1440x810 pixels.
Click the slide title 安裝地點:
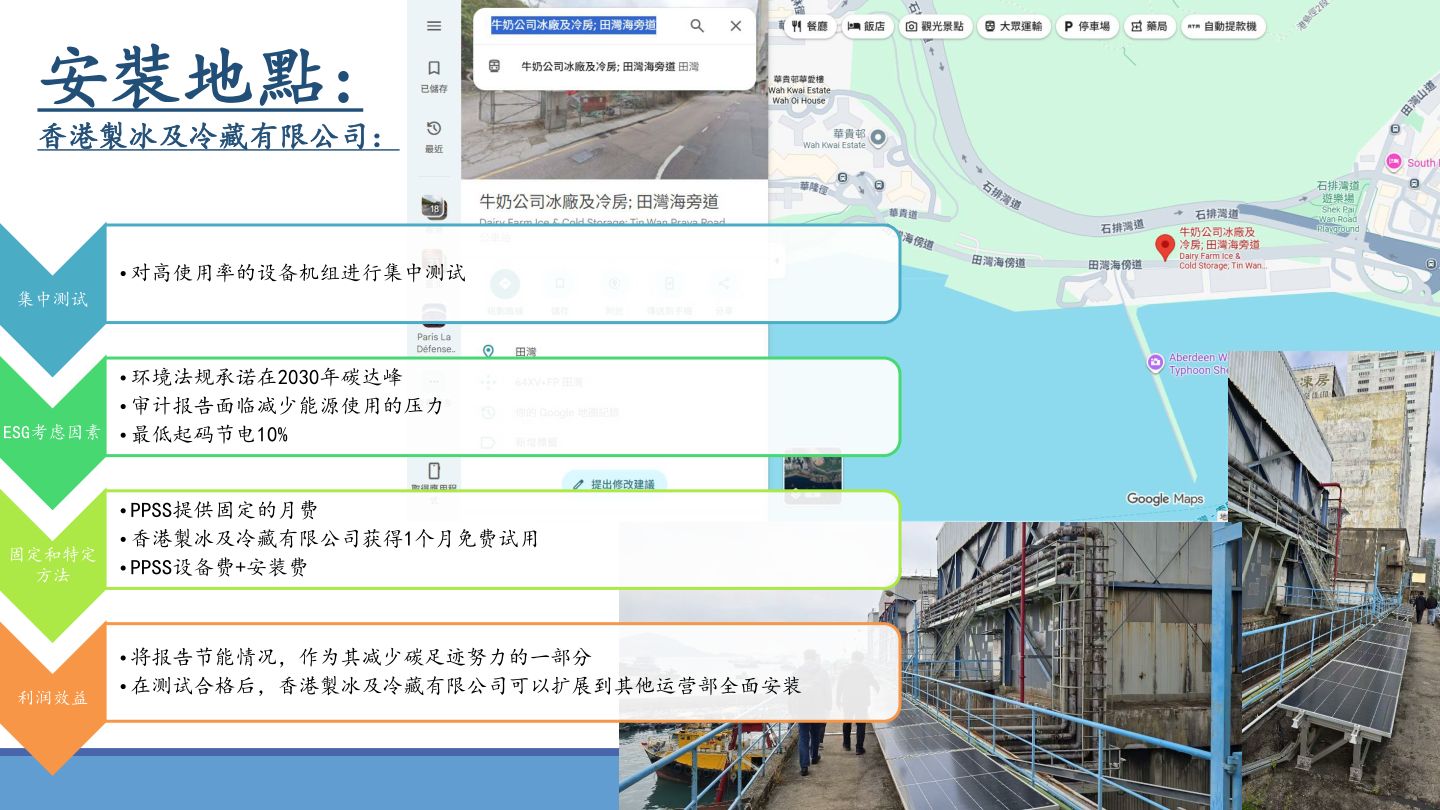coord(201,77)
